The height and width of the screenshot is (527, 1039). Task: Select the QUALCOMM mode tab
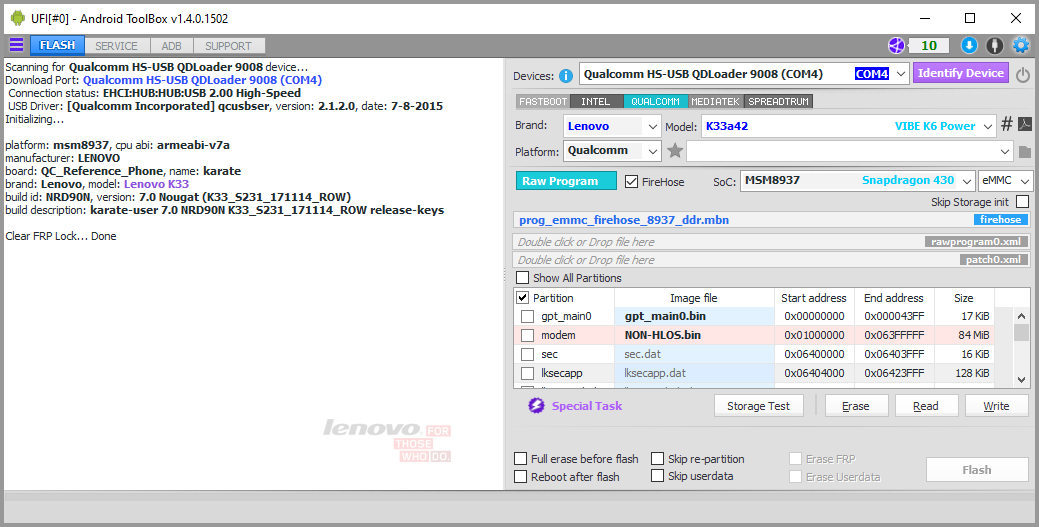tap(655, 101)
